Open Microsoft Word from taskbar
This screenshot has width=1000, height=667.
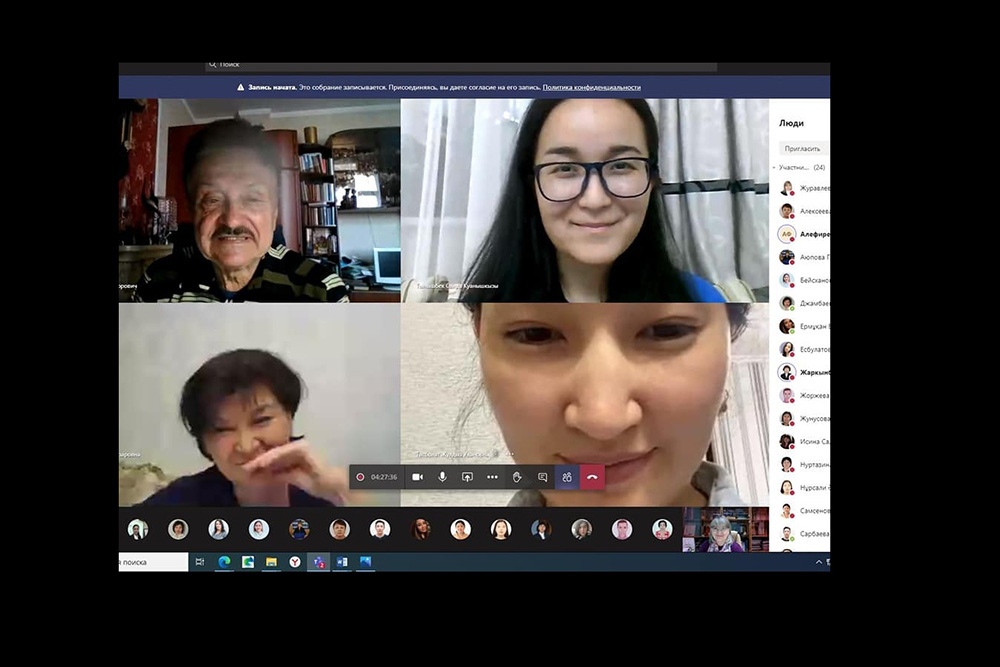342,562
